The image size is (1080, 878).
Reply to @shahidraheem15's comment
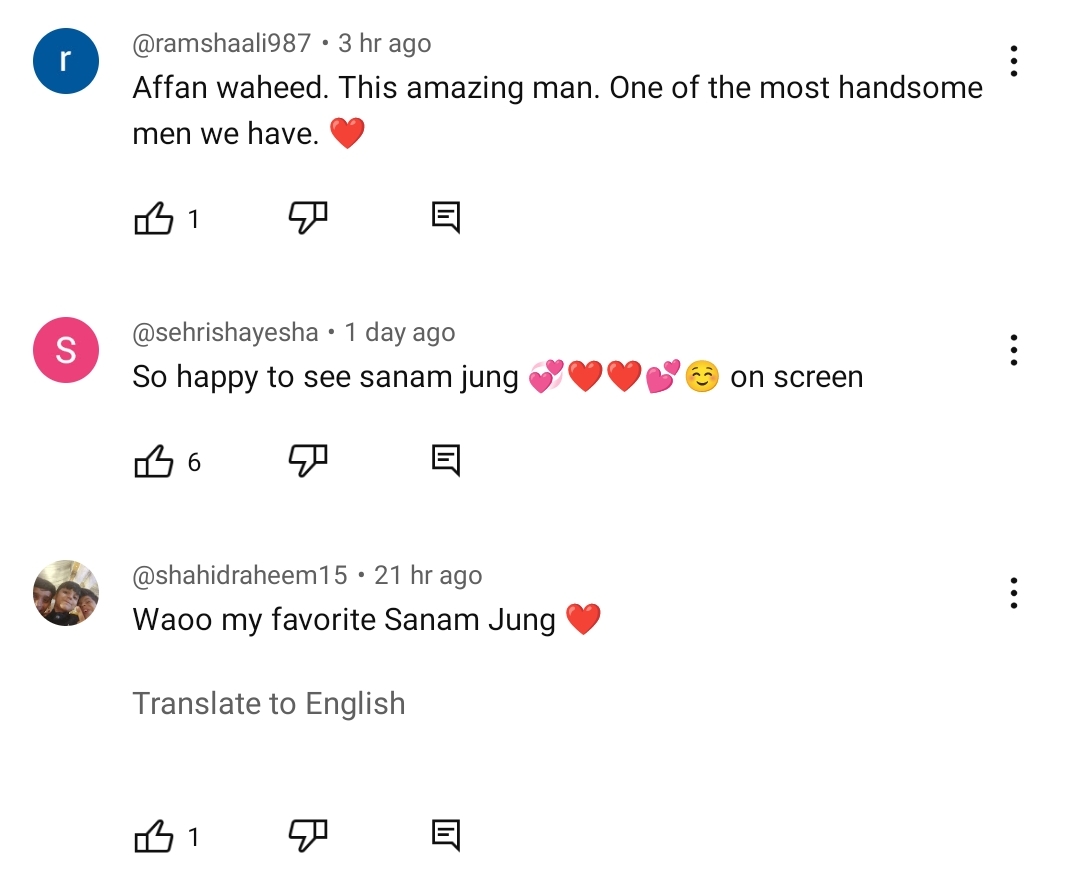click(446, 835)
